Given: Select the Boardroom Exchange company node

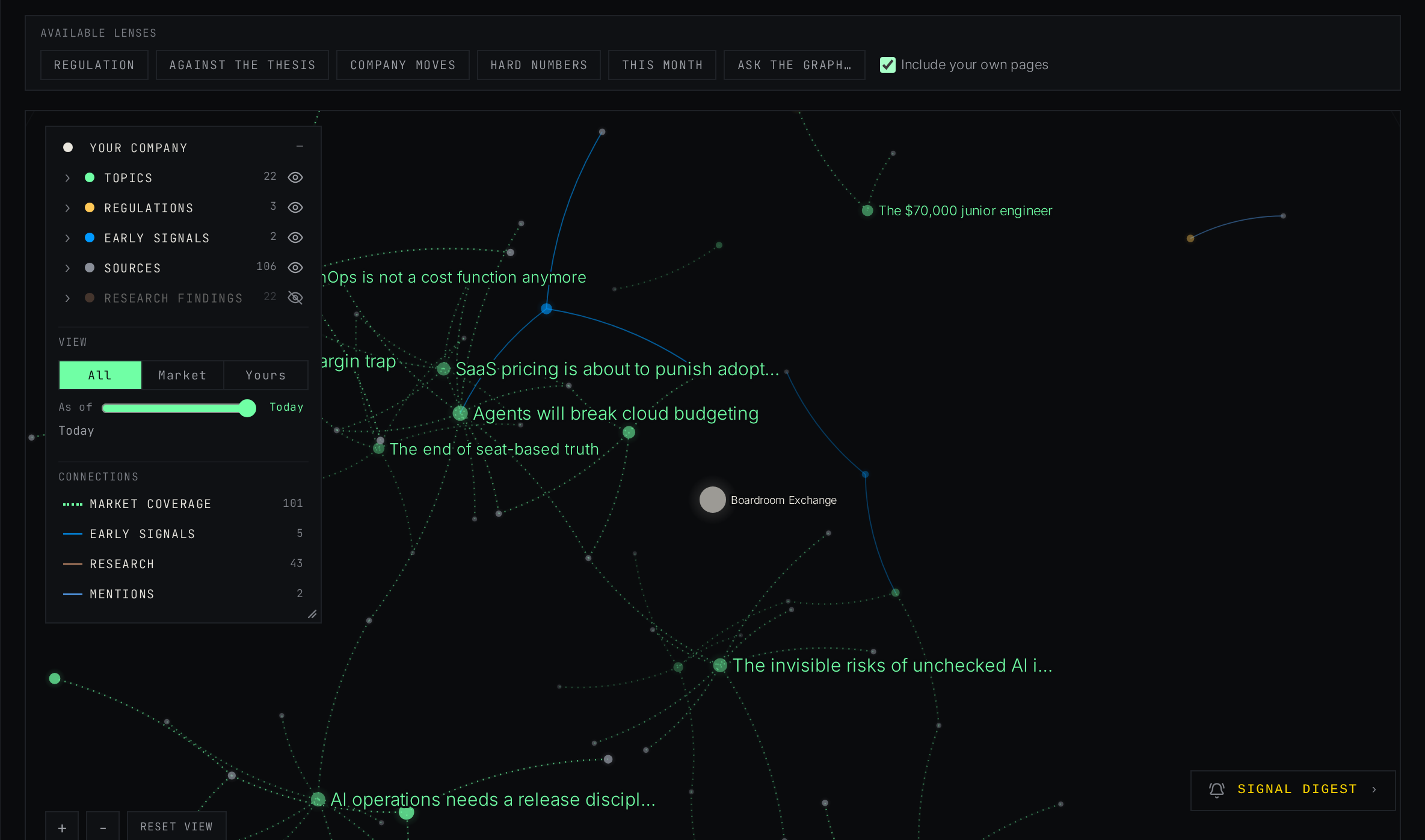Looking at the screenshot, I should pyautogui.click(x=712, y=500).
